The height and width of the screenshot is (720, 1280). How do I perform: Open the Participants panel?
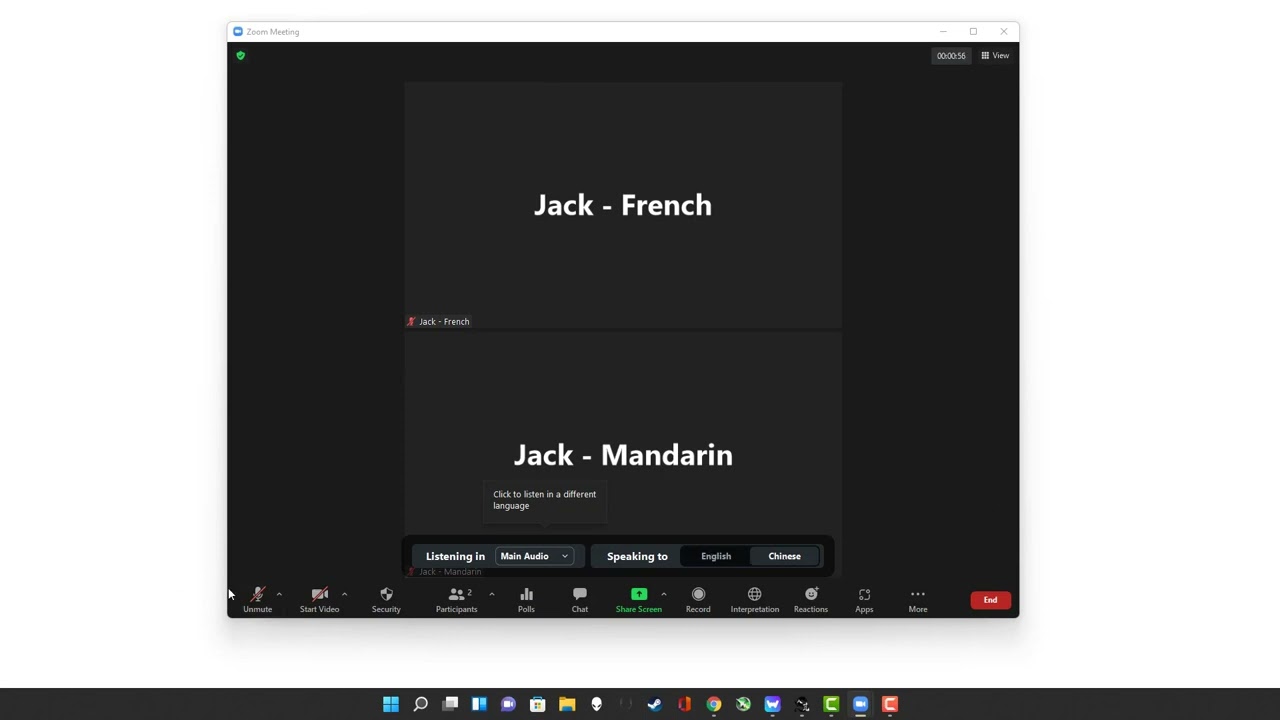pyautogui.click(x=457, y=599)
